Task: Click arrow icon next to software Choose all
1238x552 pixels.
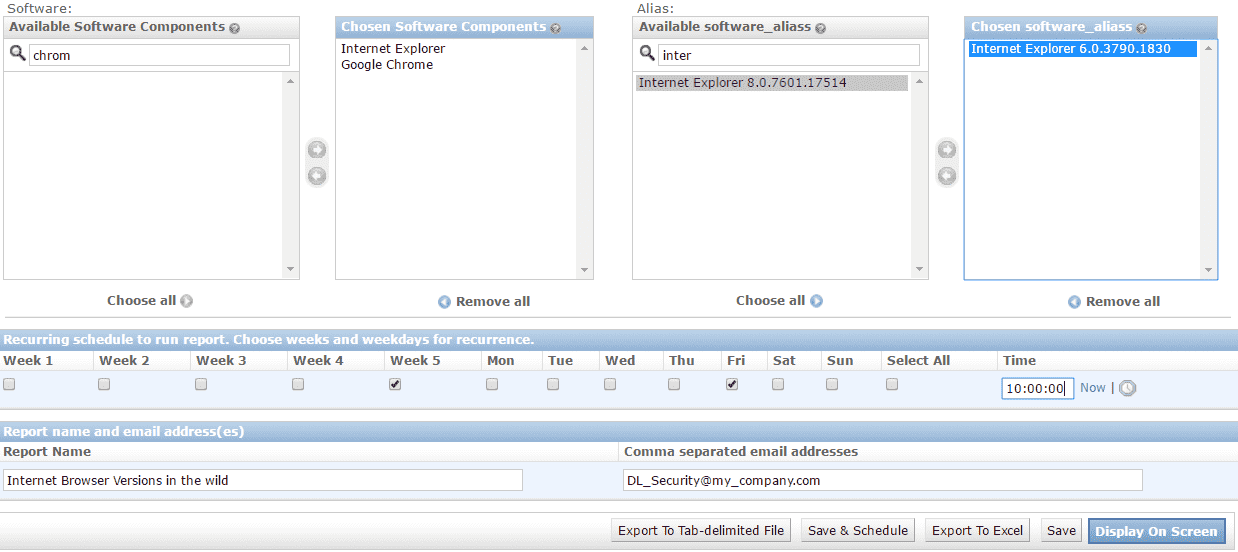Action: [x=187, y=301]
